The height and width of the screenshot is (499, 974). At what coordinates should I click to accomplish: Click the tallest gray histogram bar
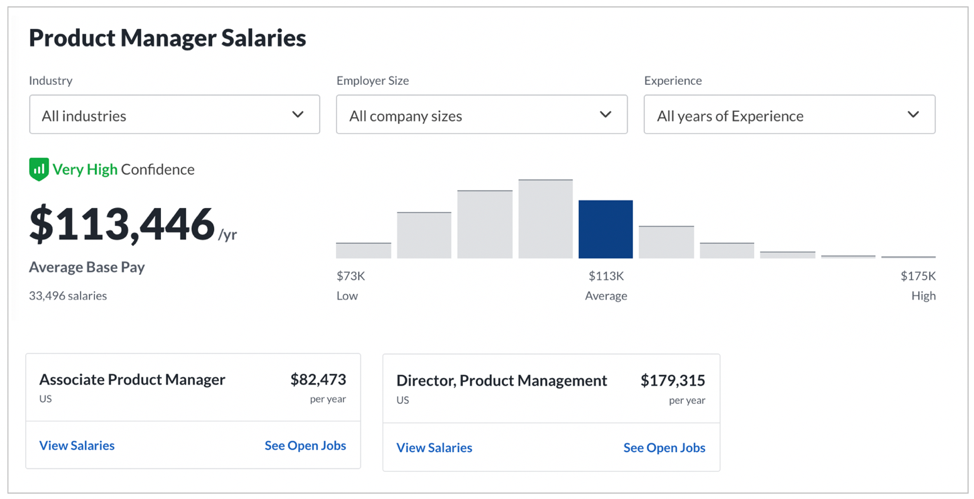(x=545, y=219)
